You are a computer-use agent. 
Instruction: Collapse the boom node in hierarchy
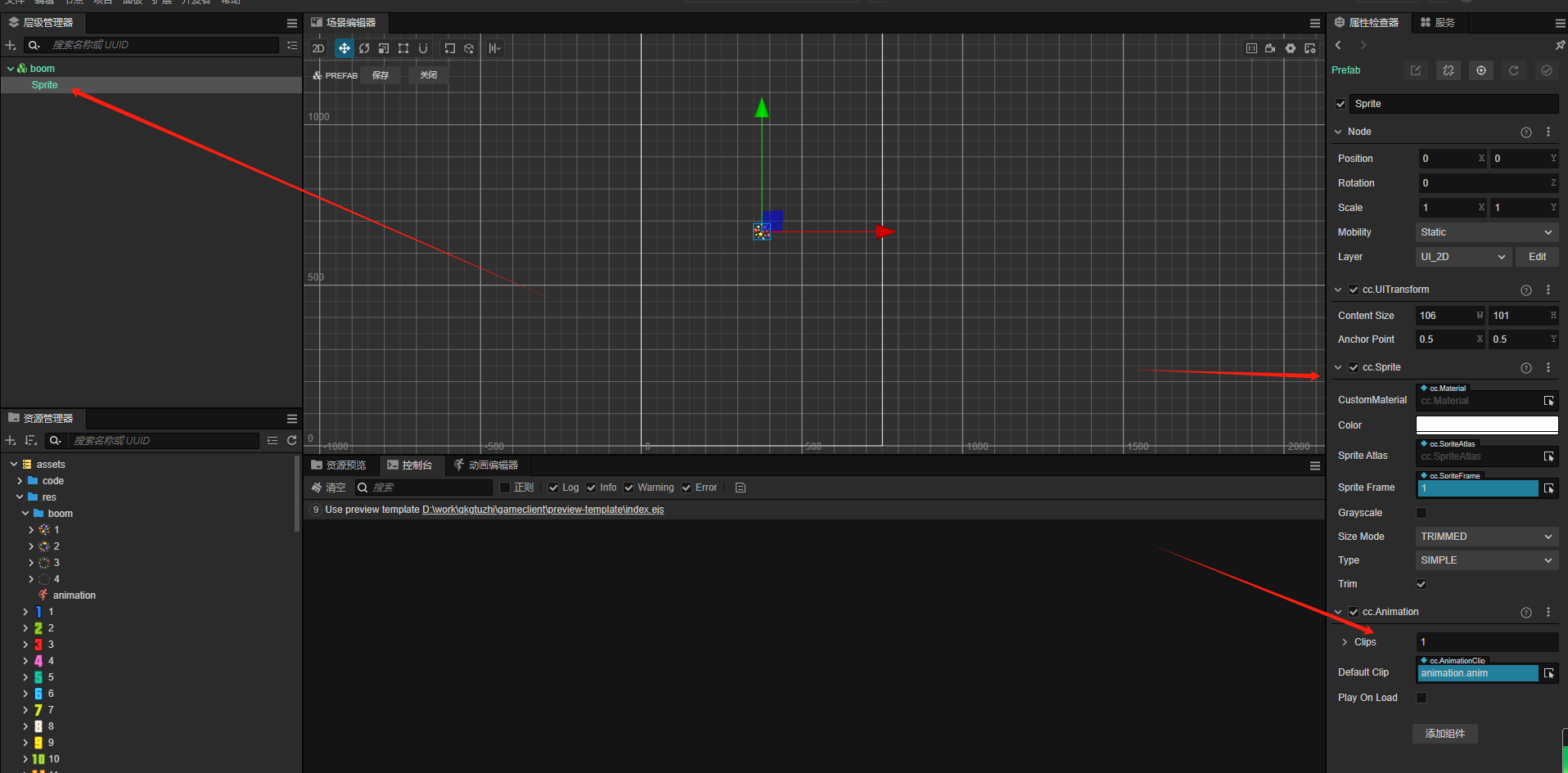10,69
